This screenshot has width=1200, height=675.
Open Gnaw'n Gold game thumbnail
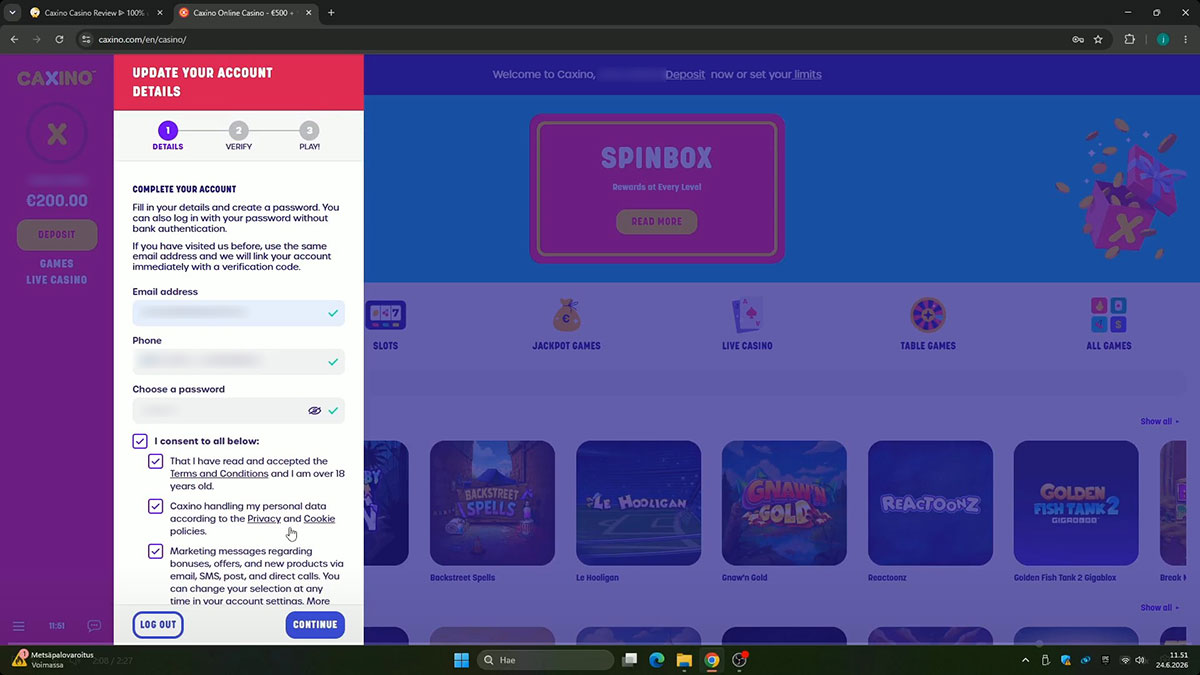[784, 503]
